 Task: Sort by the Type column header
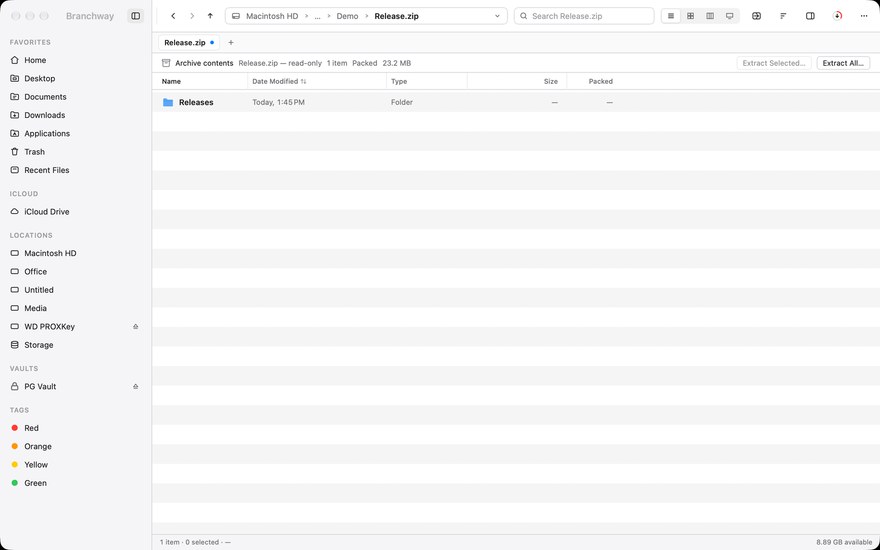coord(399,81)
